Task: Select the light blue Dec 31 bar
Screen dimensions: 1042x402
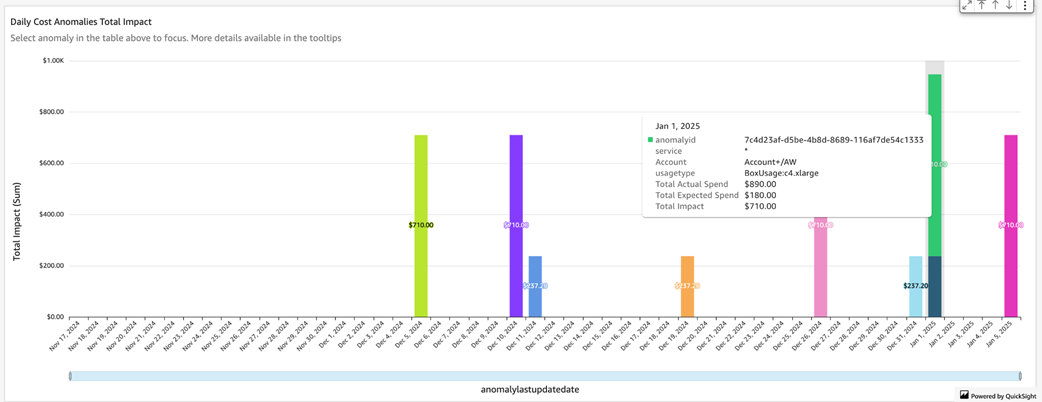Action: tap(915, 300)
